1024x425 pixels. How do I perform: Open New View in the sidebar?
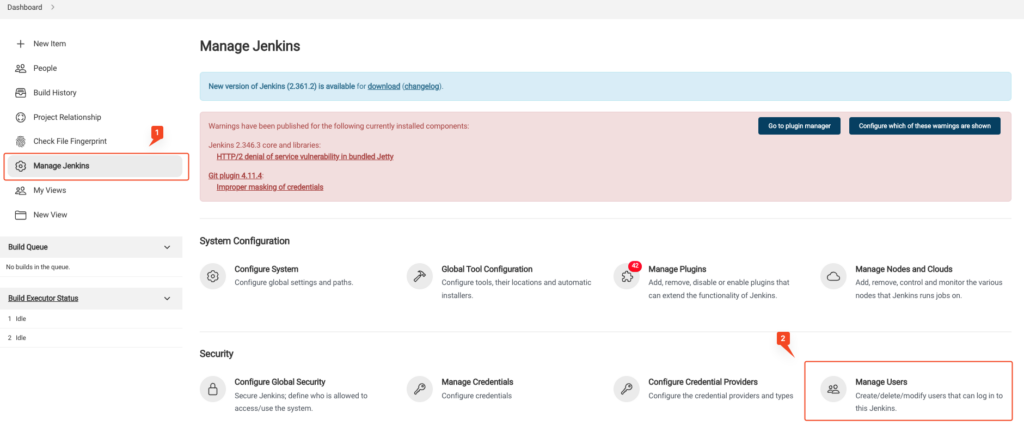click(x=50, y=215)
